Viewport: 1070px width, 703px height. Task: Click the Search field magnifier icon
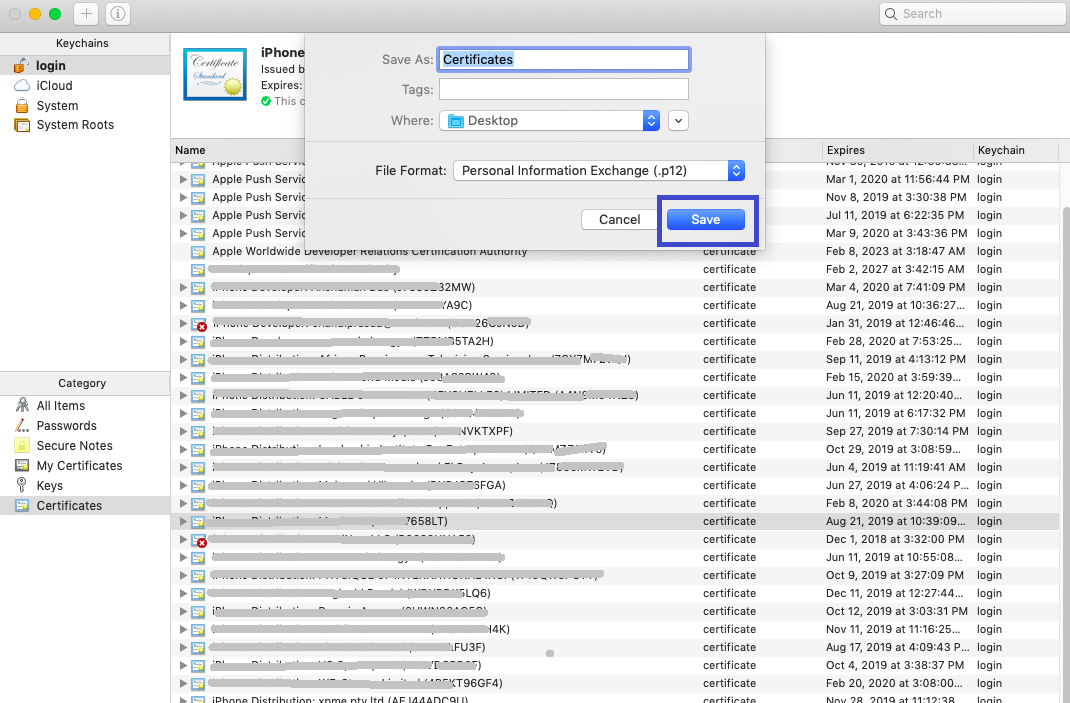891,14
